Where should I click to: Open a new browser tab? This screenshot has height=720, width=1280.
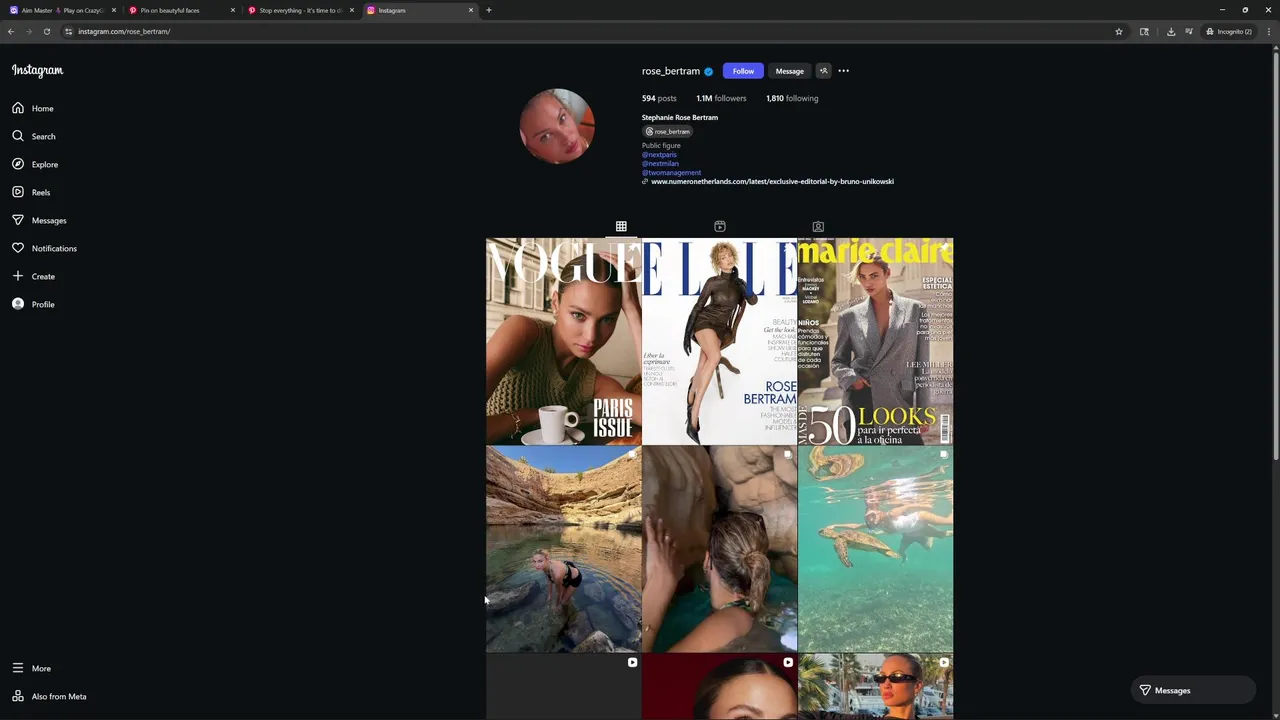489,10
